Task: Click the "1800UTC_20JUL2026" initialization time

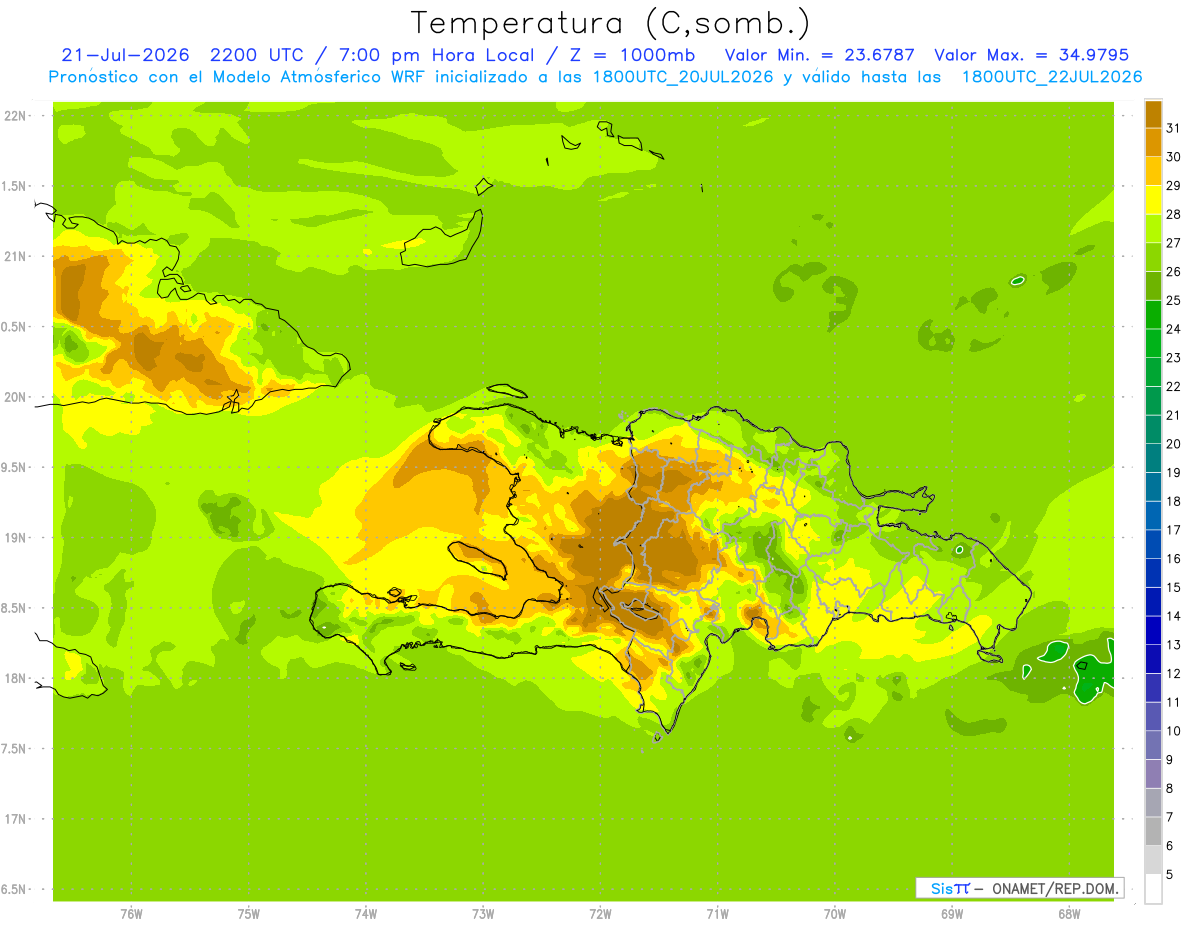Action: 683,77
